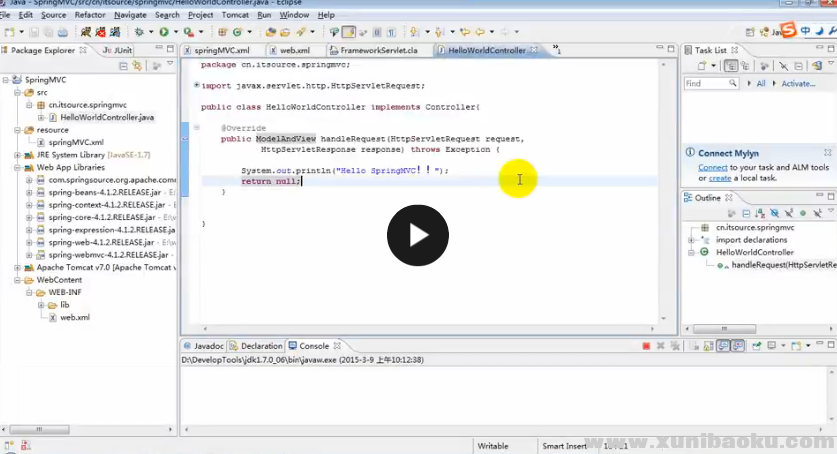The height and width of the screenshot is (454, 837).
Task: Toggle Link with Editor in Package Explorer
Action: [137, 66]
